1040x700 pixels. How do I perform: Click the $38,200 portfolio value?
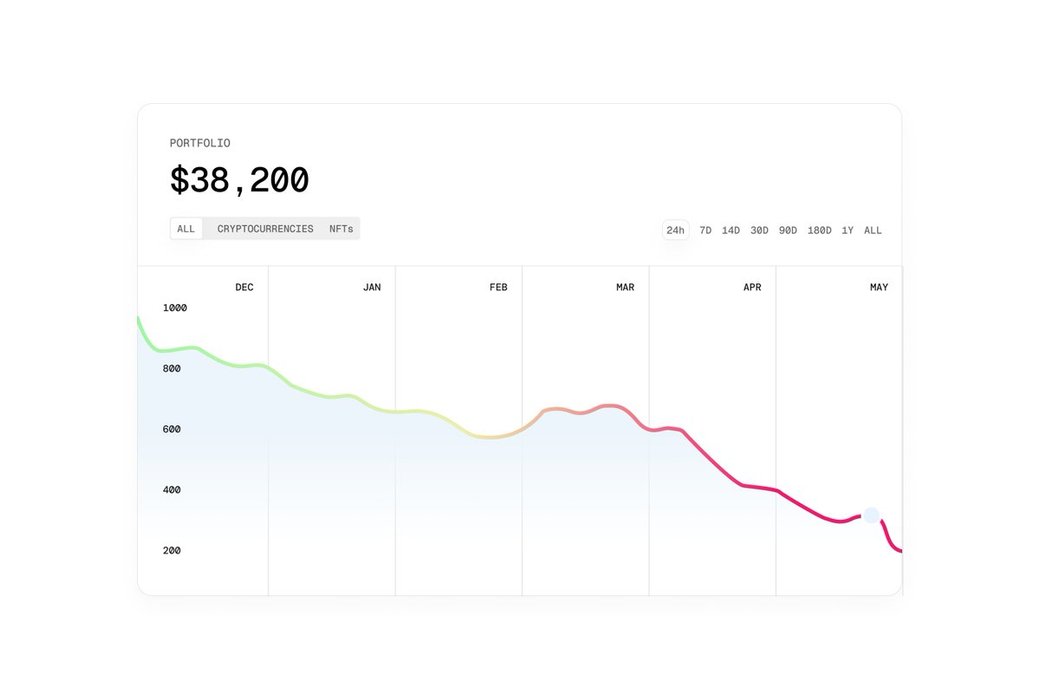(x=239, y=181)
